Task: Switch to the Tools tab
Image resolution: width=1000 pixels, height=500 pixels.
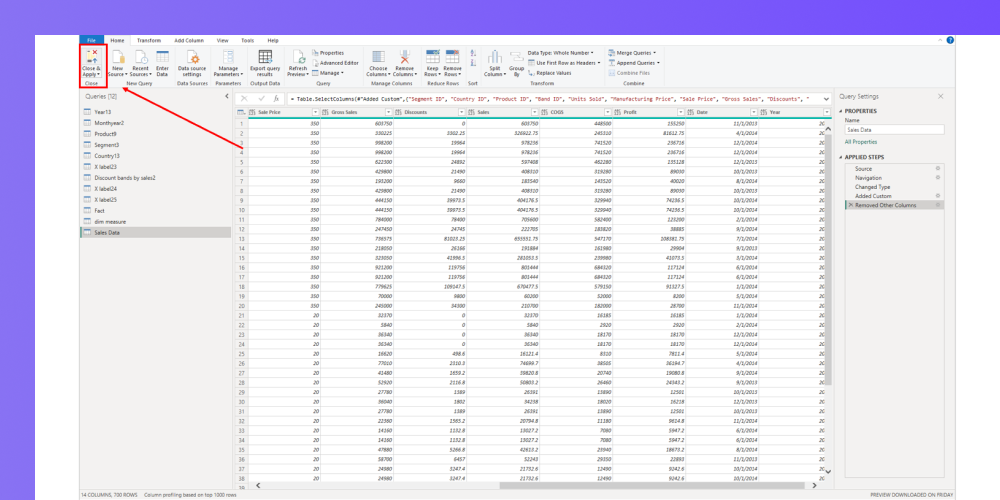Action: coord(247,40)
